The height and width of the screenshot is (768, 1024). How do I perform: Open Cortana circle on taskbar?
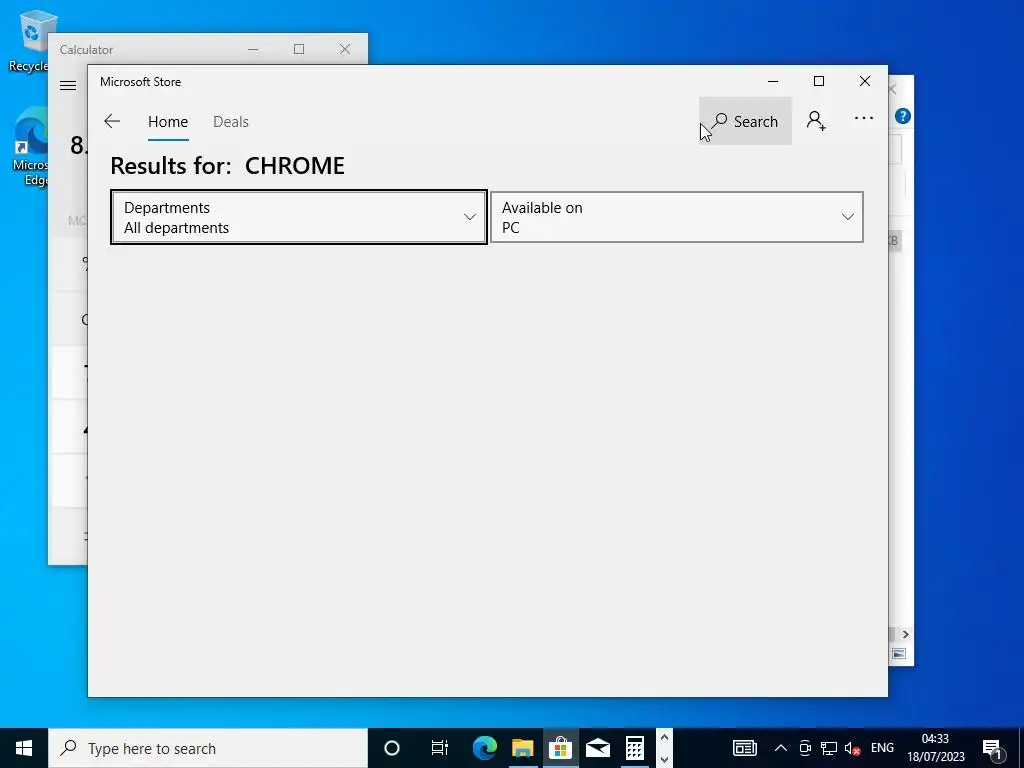(x=392, y=748)
